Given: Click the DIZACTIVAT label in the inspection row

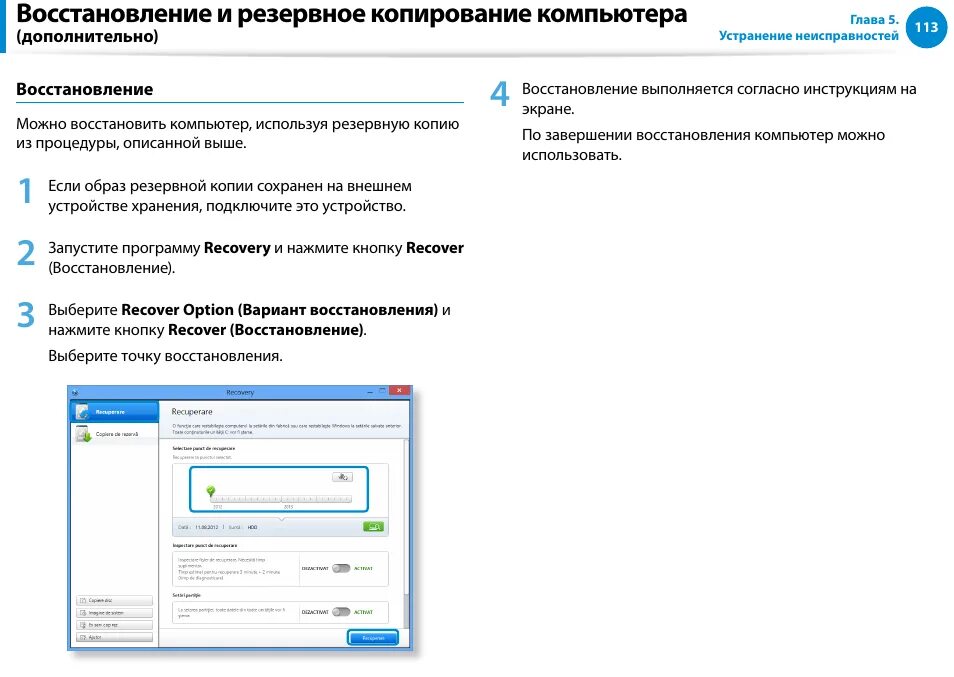Looking at the screenshot, I should click(x=315, y=569).
